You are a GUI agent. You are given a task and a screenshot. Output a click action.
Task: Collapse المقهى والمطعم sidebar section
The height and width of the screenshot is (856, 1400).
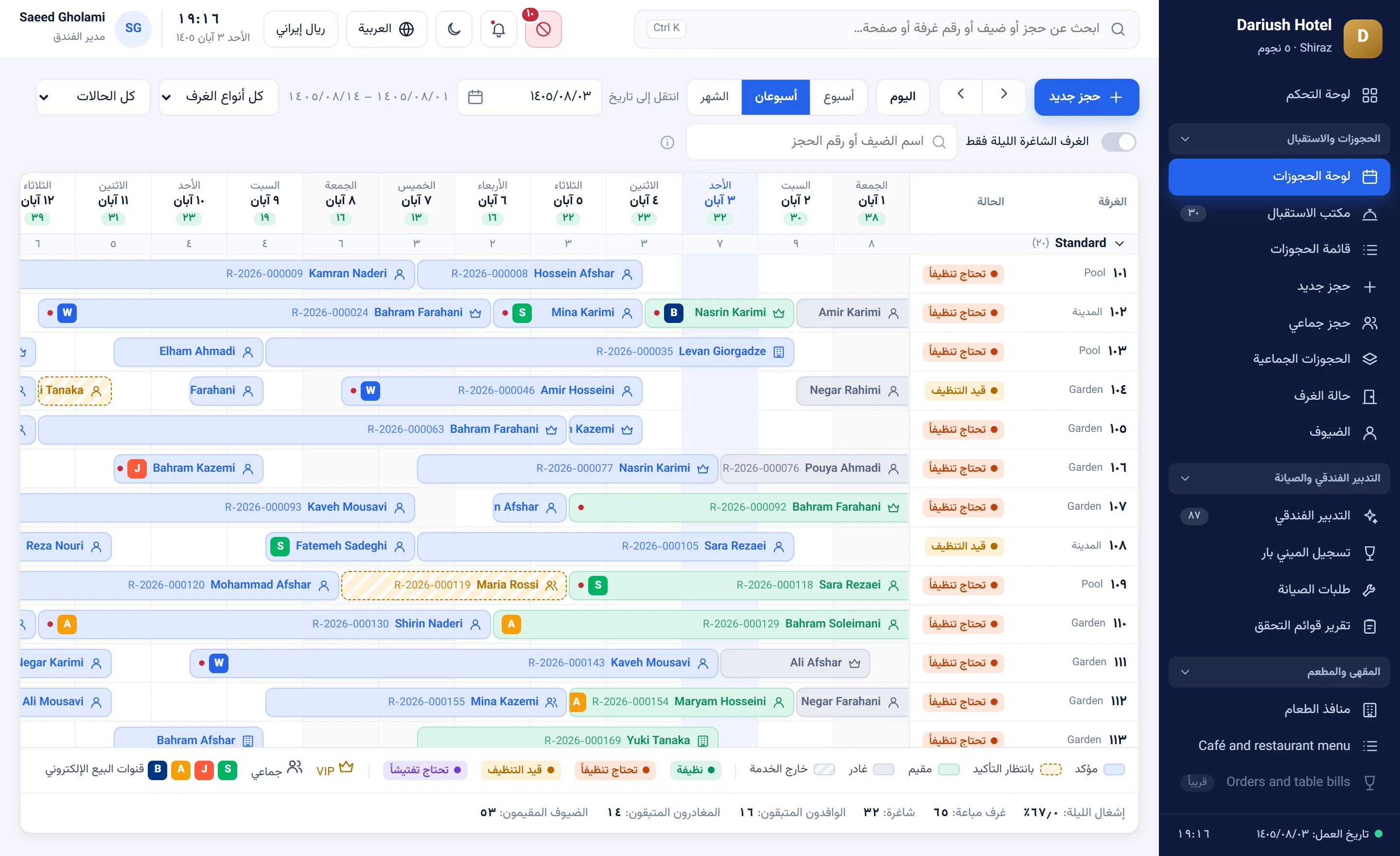(1279, 672)
